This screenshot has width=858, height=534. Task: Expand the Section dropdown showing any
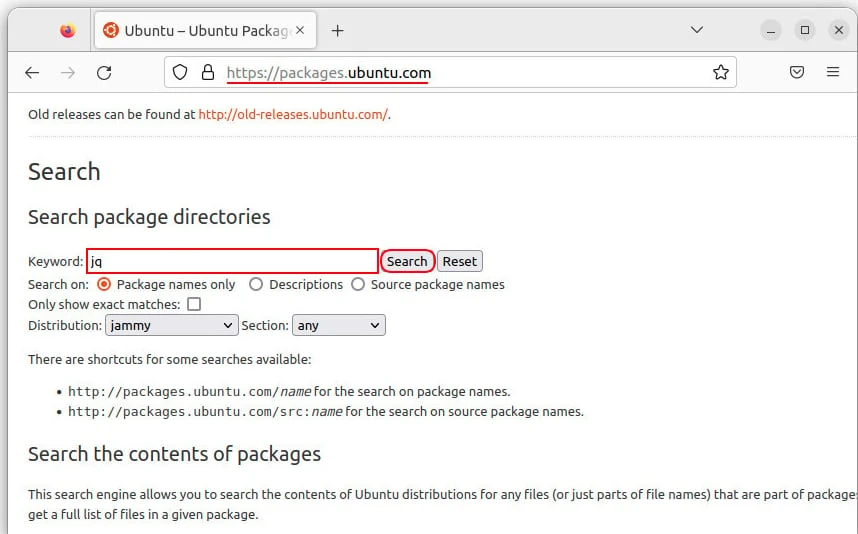pyautogui.click(x=338, y=325)
